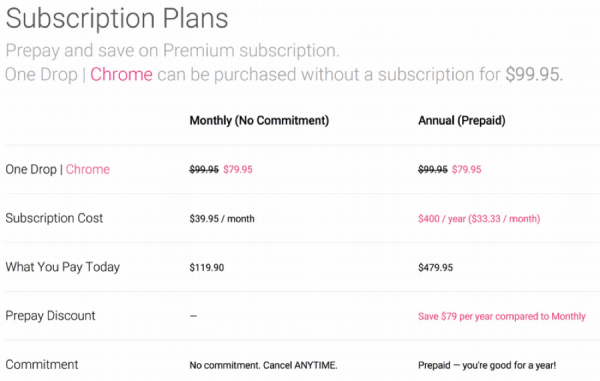Click the annual discounted $79.95 price
This screenshot has width=600, height=381.
tap(466, 169)
